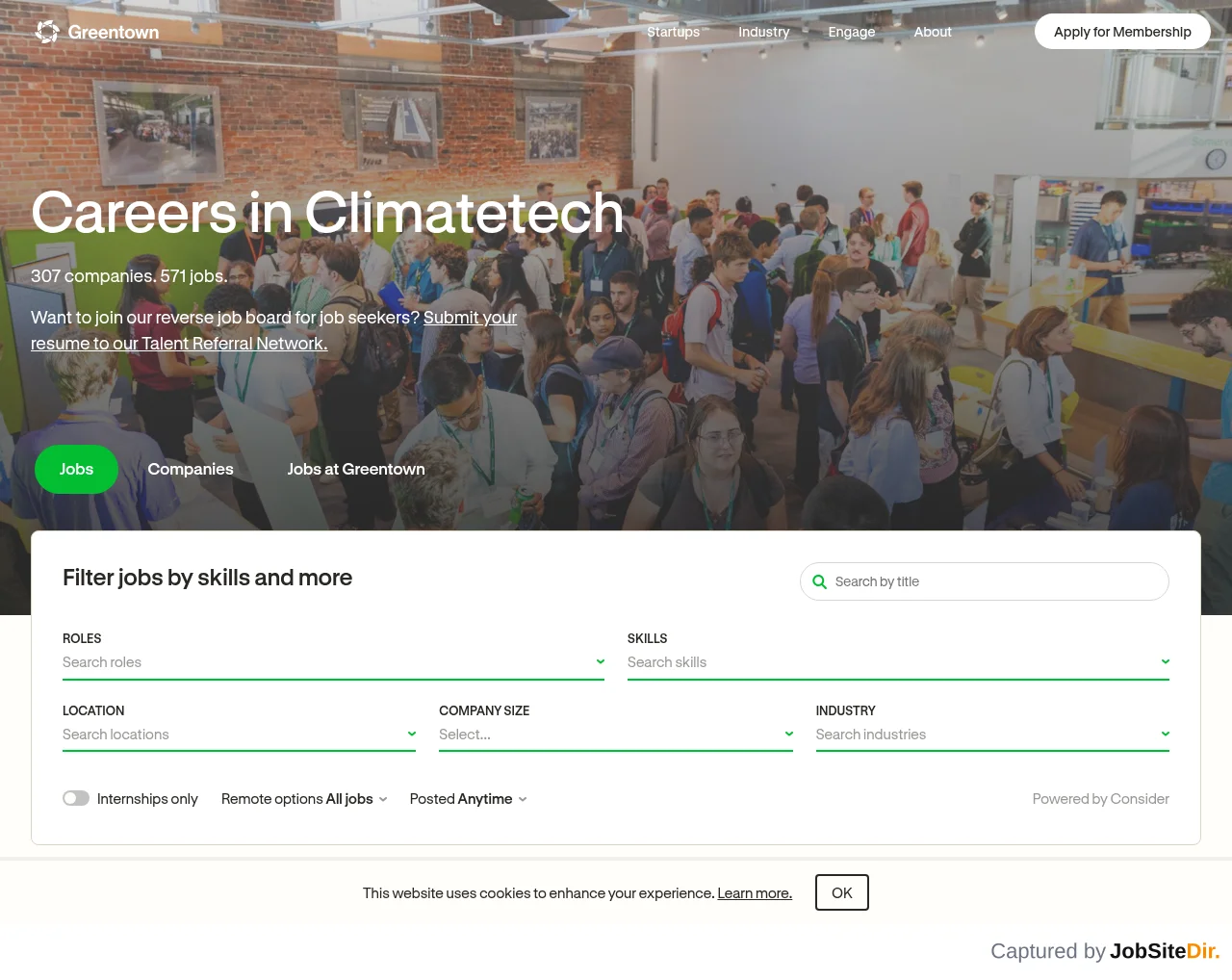Click the '307 companies. 571 jobs.' text

[x=129, y=276]
